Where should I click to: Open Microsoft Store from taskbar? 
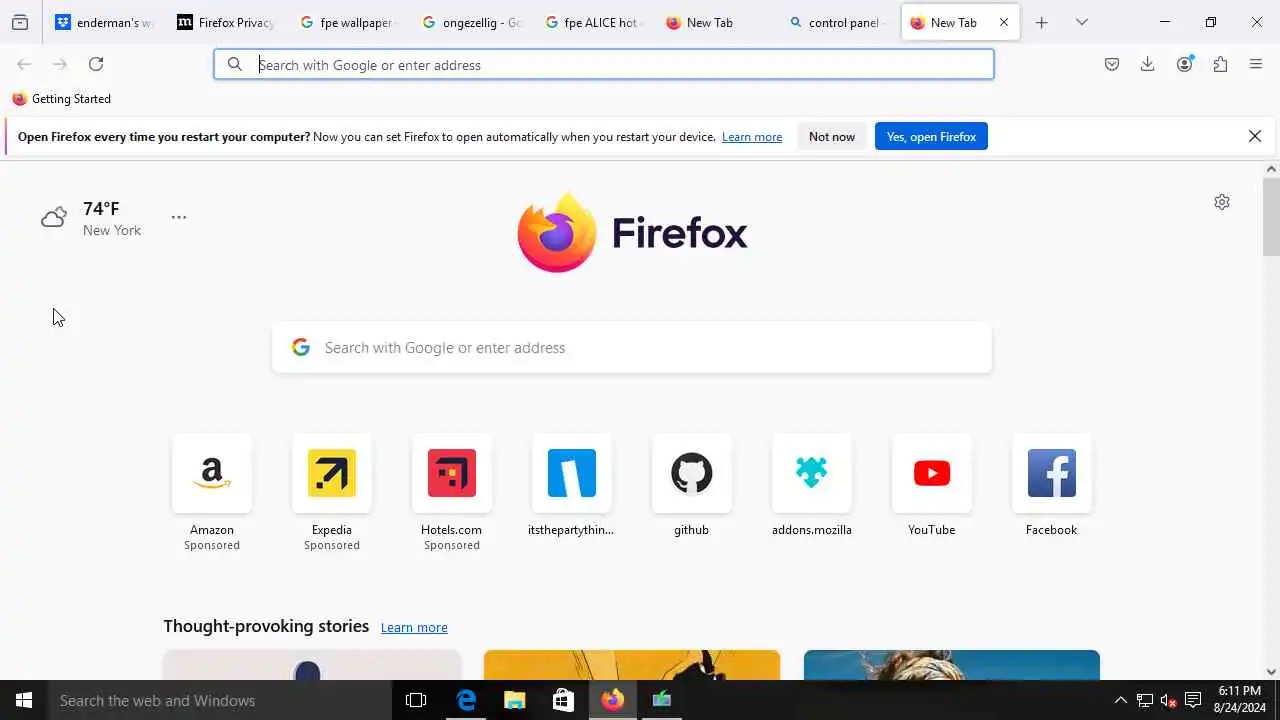pos(564,700)
